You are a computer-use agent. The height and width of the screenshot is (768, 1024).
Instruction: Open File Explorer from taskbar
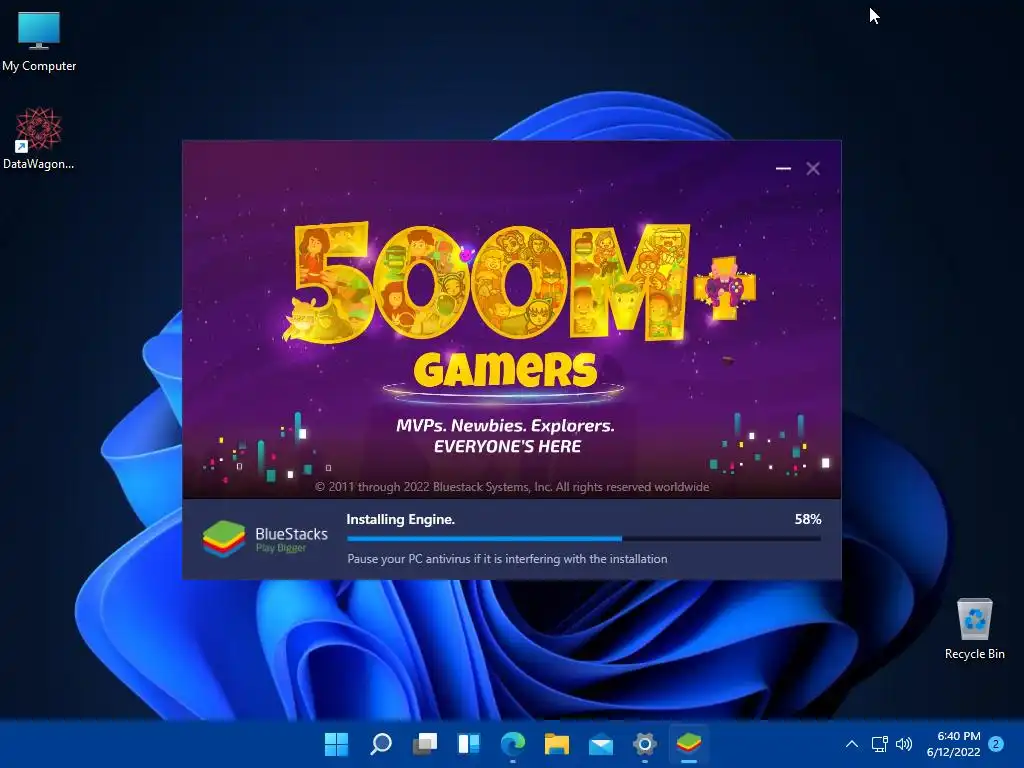pos(556,744)
